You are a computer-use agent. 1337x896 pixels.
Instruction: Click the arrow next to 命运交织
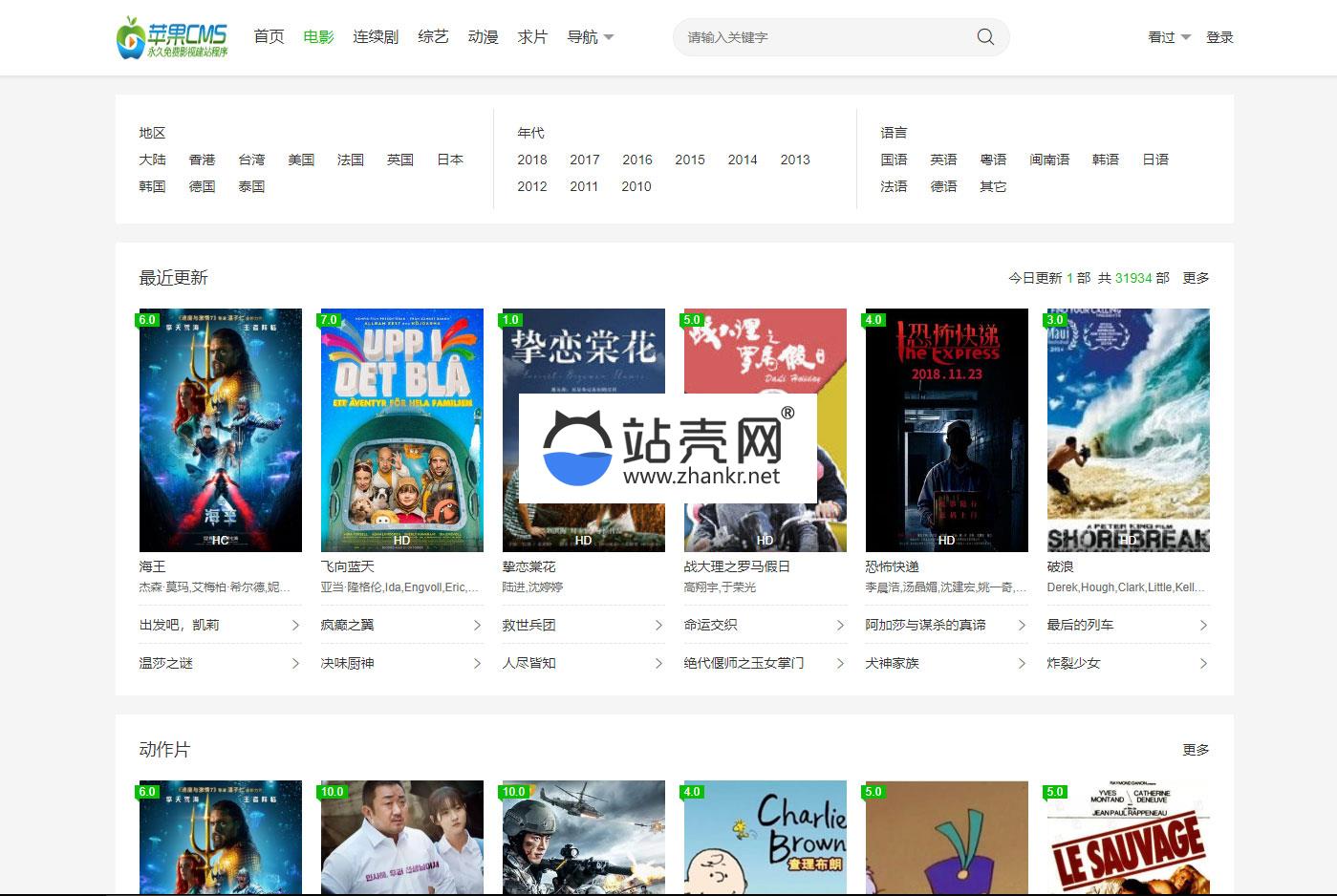[x=840, y=625]
